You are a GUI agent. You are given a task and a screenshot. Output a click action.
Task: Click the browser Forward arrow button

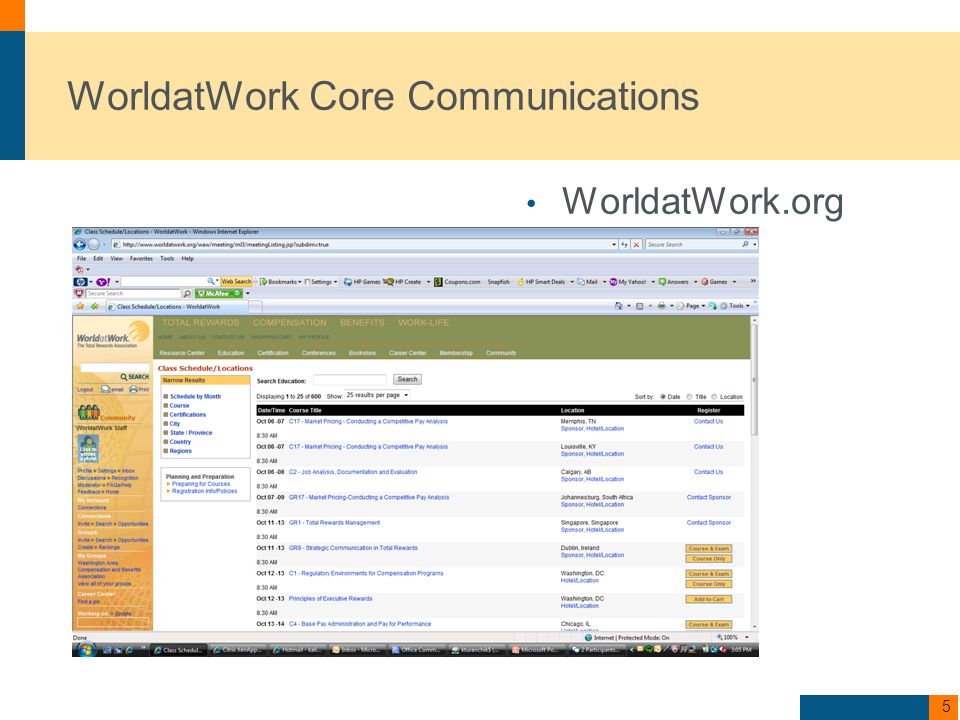tap(93, 244)
